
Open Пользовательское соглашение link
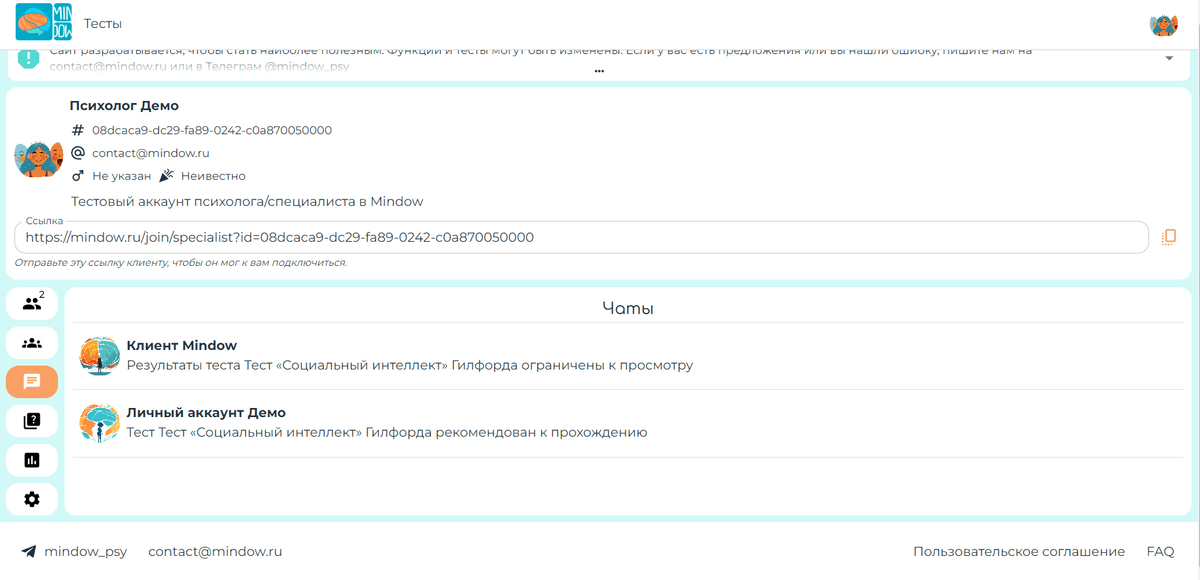[1019, 551]
